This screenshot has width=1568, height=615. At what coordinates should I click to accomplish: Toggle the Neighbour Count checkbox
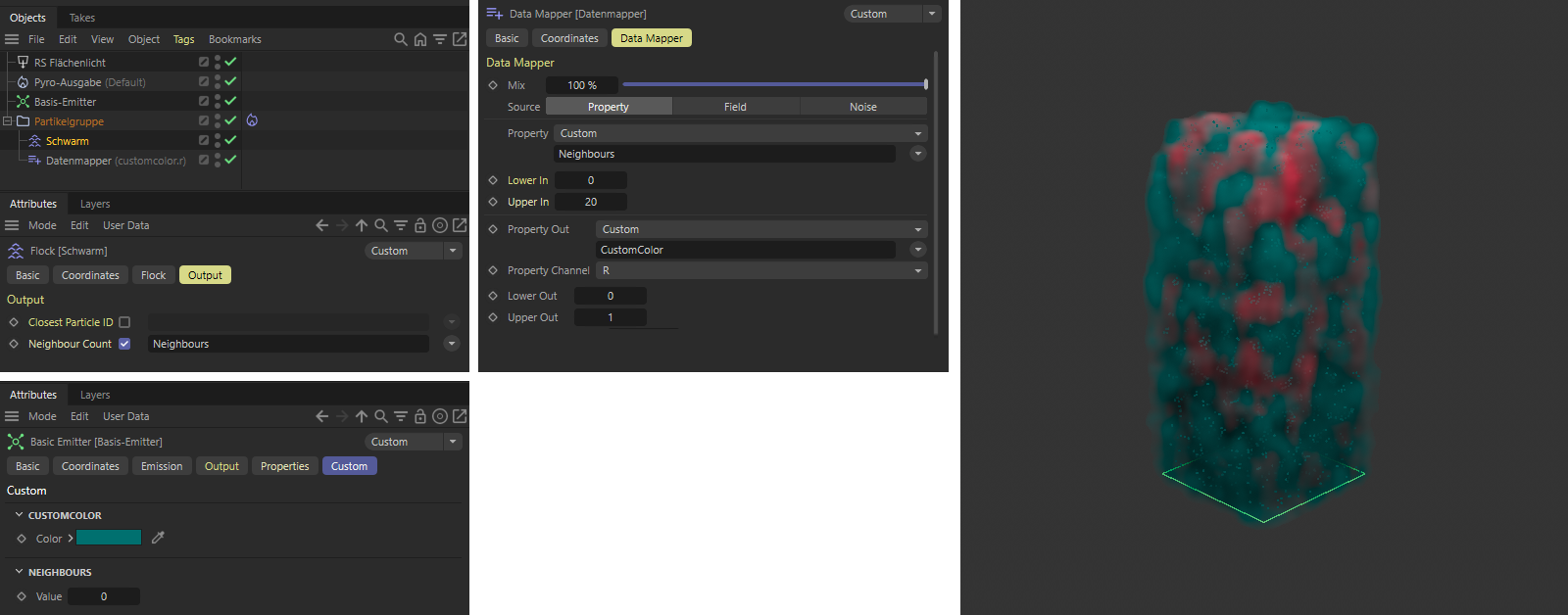(x=124, y=344)
